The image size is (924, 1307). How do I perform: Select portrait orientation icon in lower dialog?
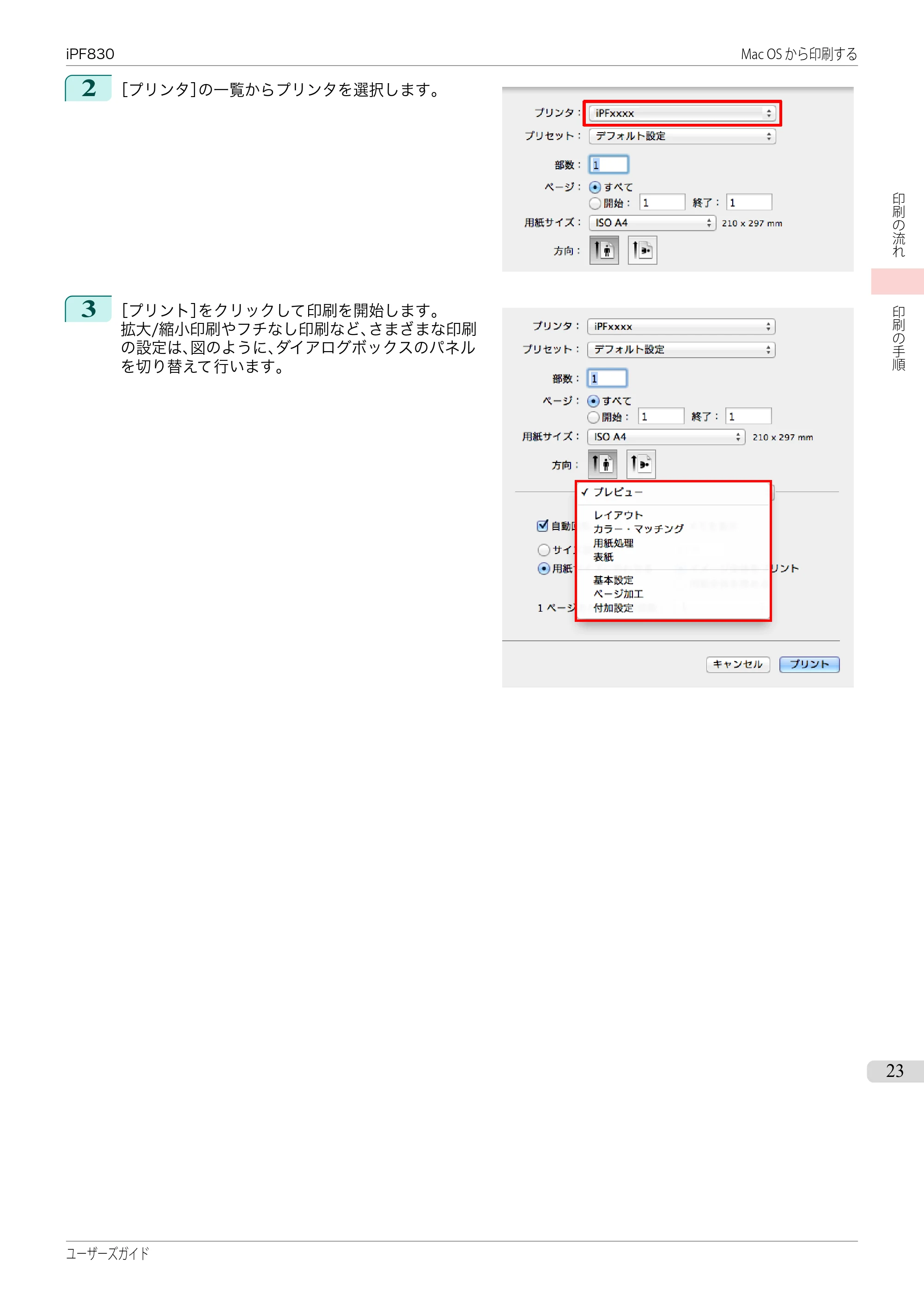[602, 464]
